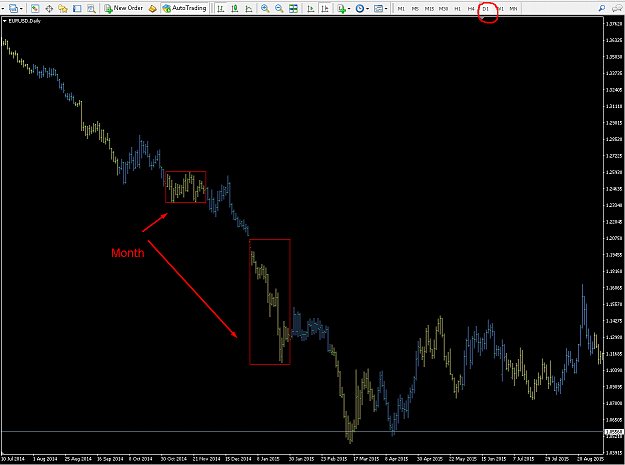Switch chart to line chart mode
The image size is (625, 465).
[x=249, y=8]
